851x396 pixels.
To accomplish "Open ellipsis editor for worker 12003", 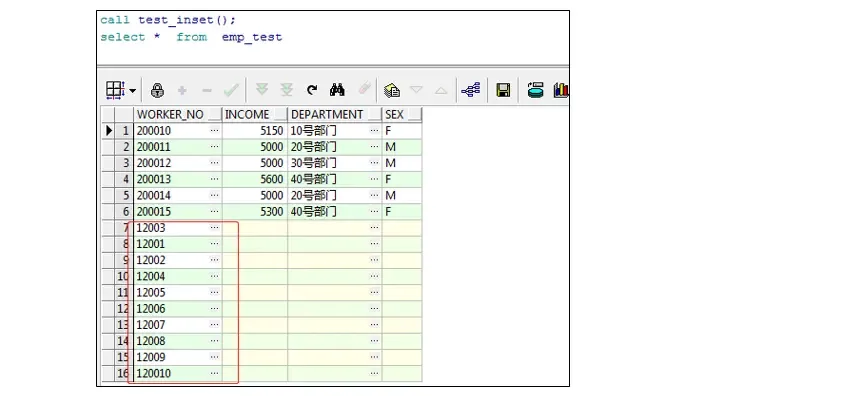I will 214,228.
